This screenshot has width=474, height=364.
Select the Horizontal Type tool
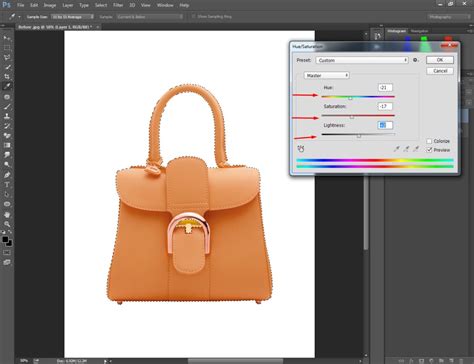(7, 185)
